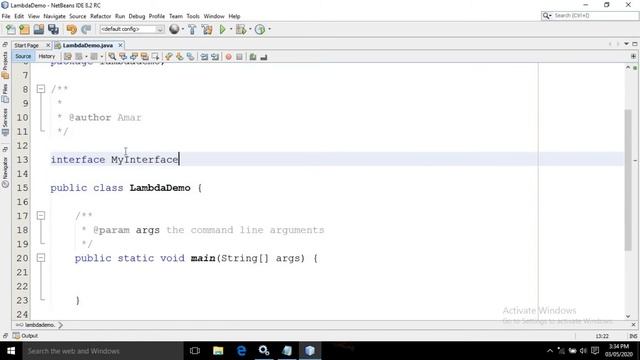Click the Find Selection magnifier icon
Viewport: 640px width, 360px height.
pyautogui.click(x=112, y=57)
